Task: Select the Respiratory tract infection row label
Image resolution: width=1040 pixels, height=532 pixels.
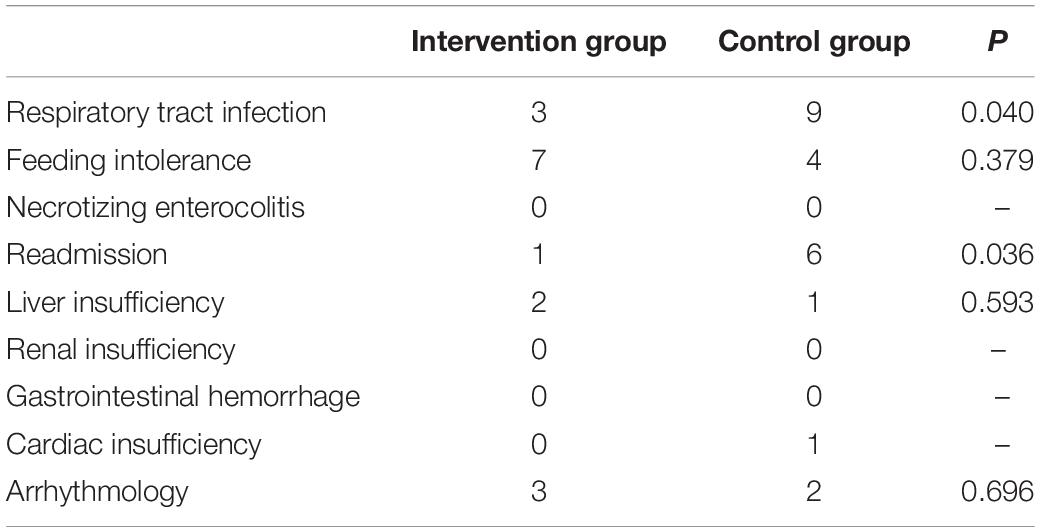Action: pos(166,113)
